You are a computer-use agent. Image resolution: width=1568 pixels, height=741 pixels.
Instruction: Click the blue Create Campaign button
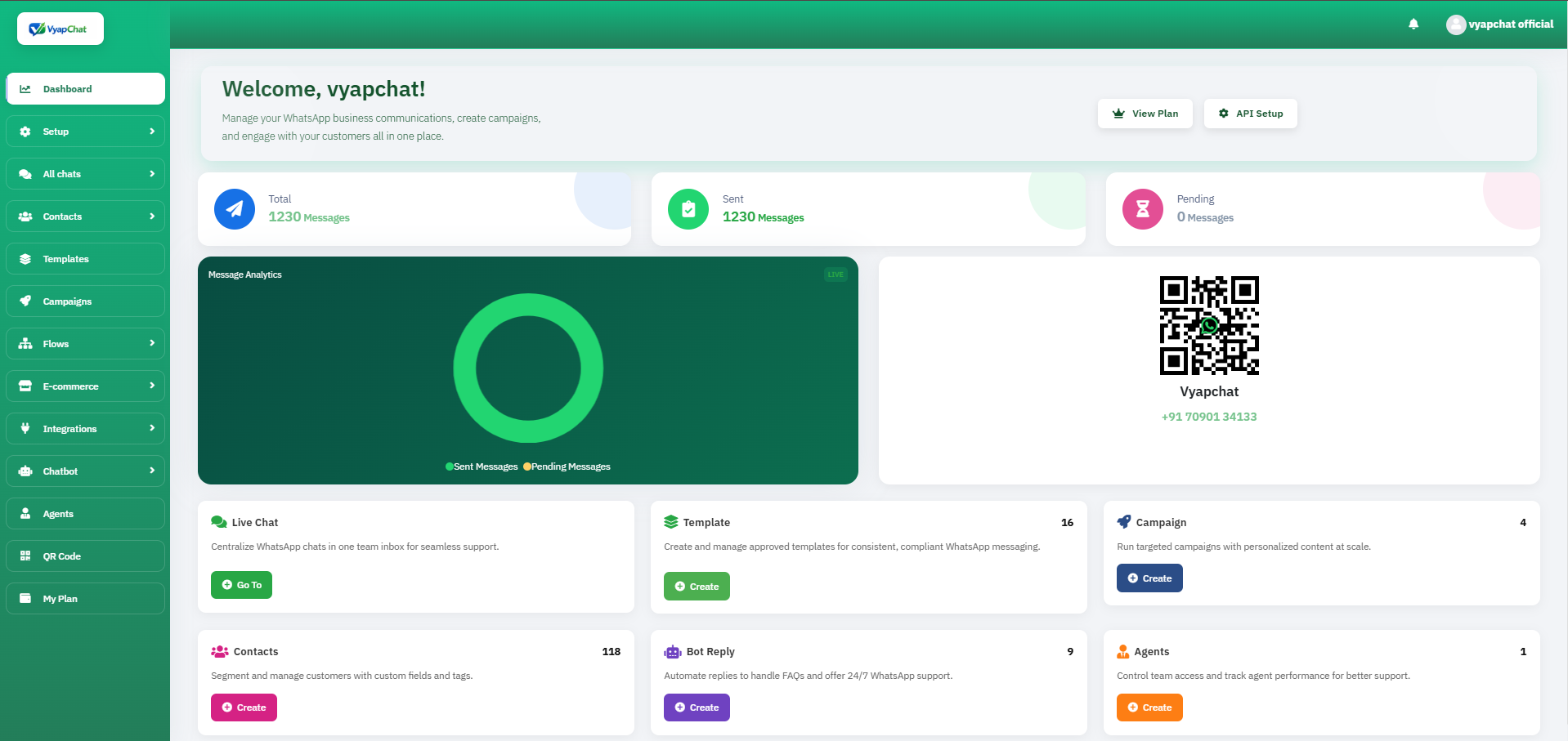click(1149, 578)
